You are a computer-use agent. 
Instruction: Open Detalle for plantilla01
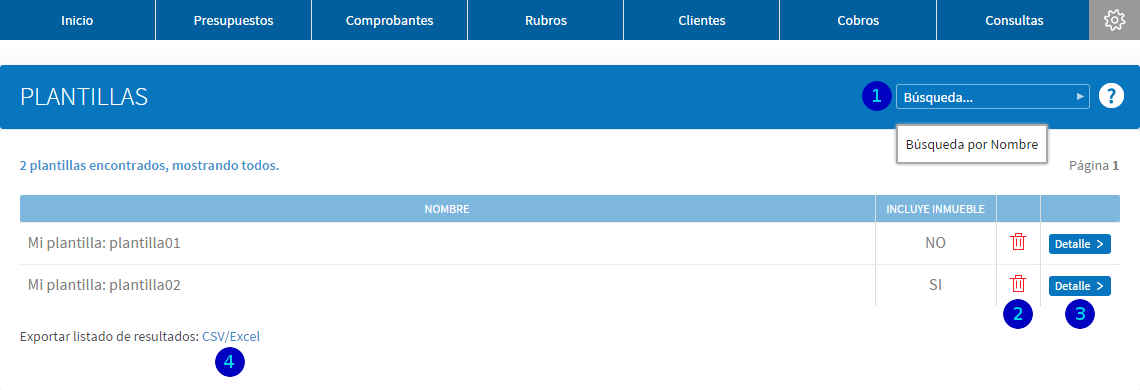[x=1080, y=244]
